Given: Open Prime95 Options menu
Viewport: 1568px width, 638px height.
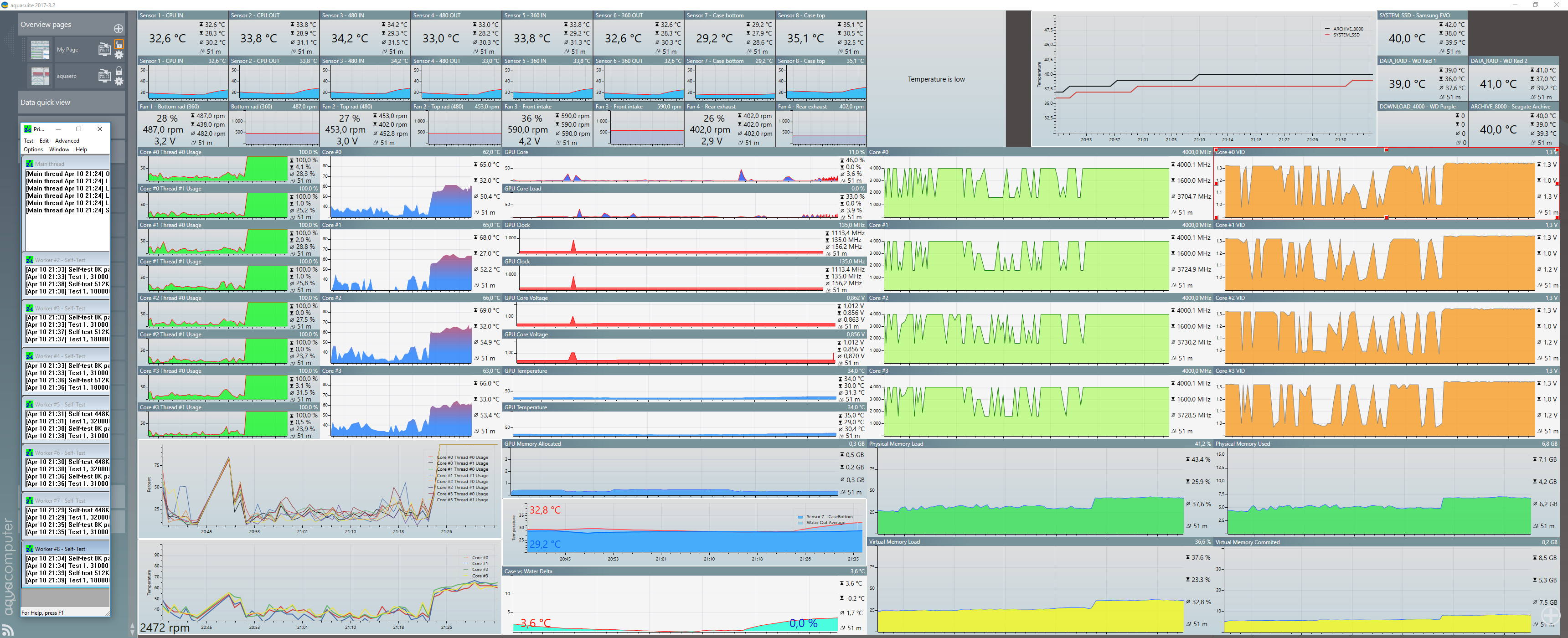Looking at the screenshot, I should 33,149.
